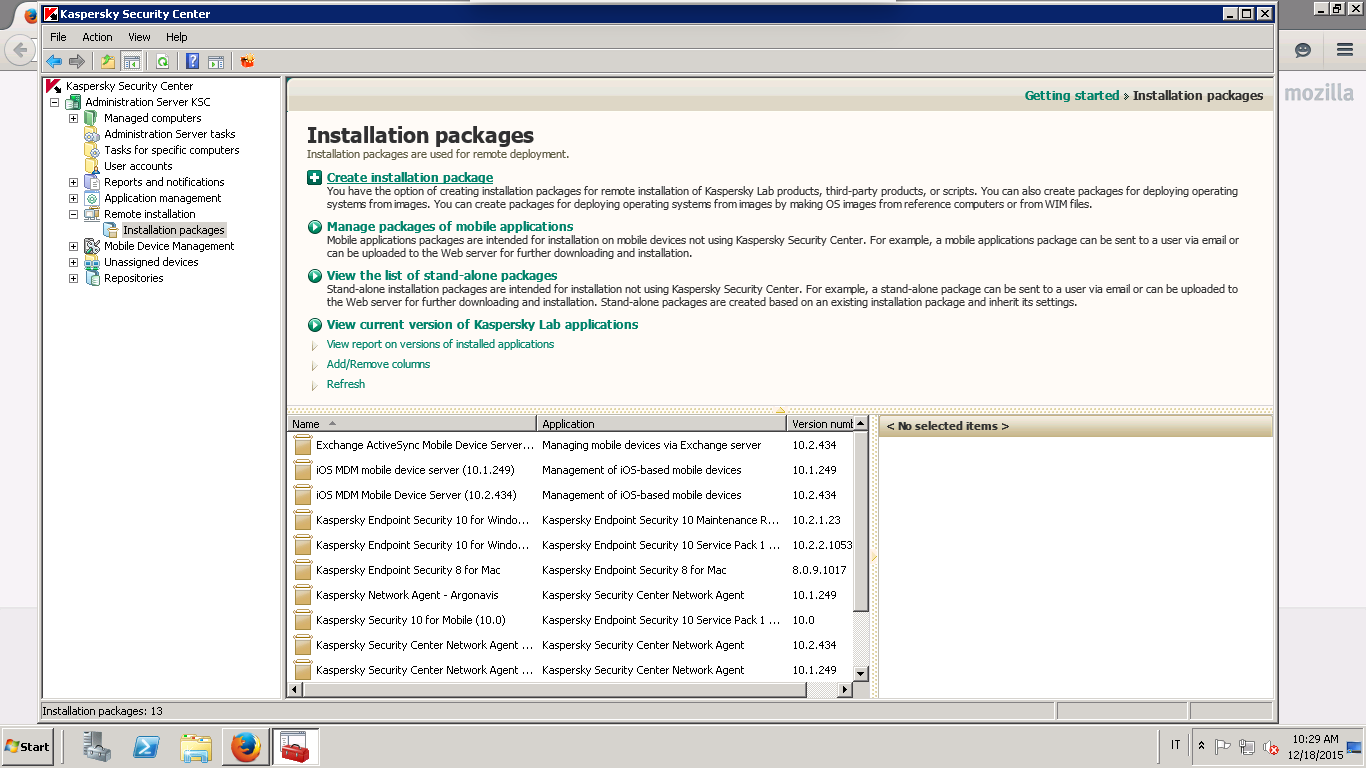Click the grey Forward arrow in toolbar
The width and height of the screenshot is (1366, 768).
76,62
